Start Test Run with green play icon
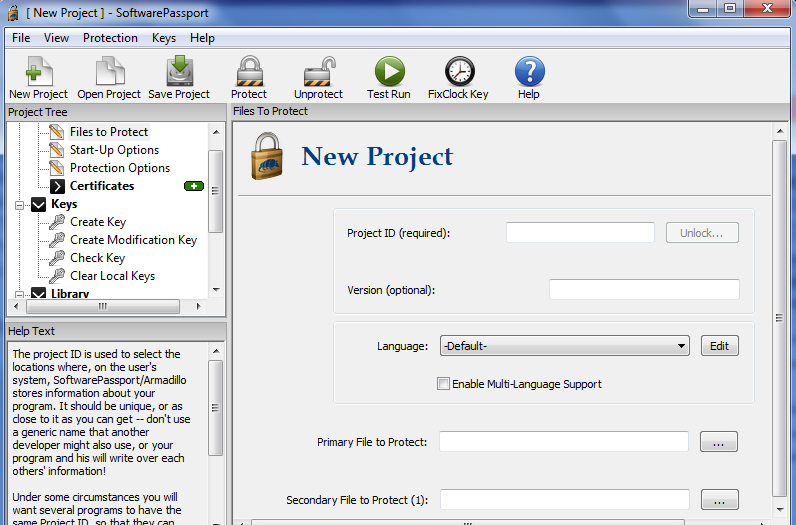The height and width of the screenshot is (525, 796). pos(390,71)
